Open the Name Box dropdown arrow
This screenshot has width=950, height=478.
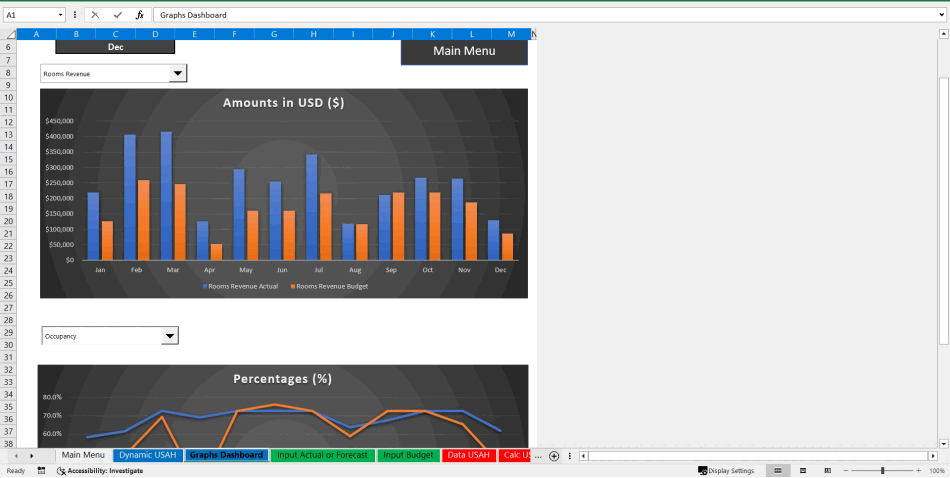(61, 15)
